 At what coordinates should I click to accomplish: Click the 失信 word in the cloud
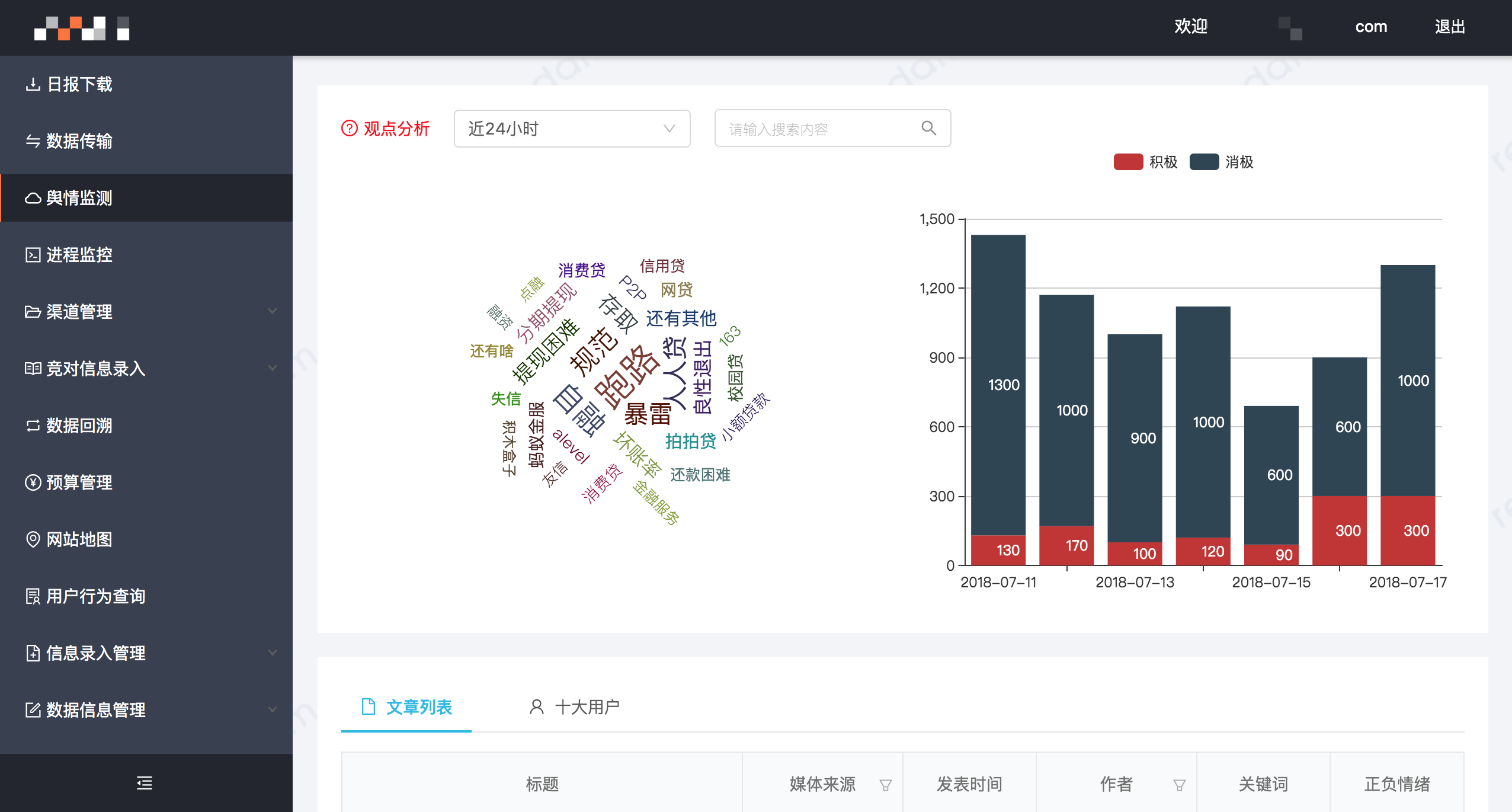(x=505, y=399)
